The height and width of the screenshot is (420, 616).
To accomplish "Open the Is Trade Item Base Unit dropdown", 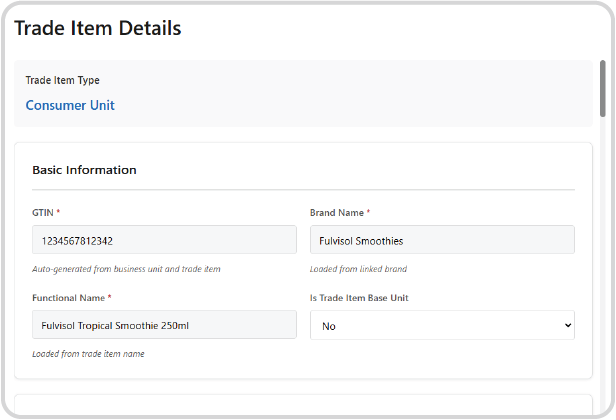I will 442,325.
